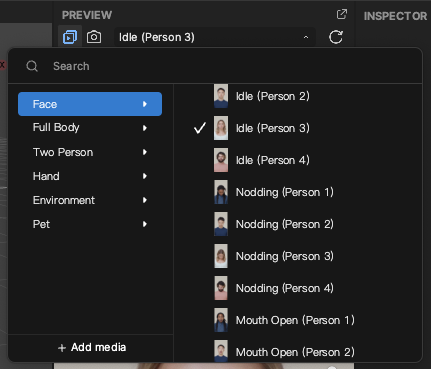Click the Idle (Person 3) thumbnail
The height and width of the screenshot is (369, 431).
click(x=221, y=128)
